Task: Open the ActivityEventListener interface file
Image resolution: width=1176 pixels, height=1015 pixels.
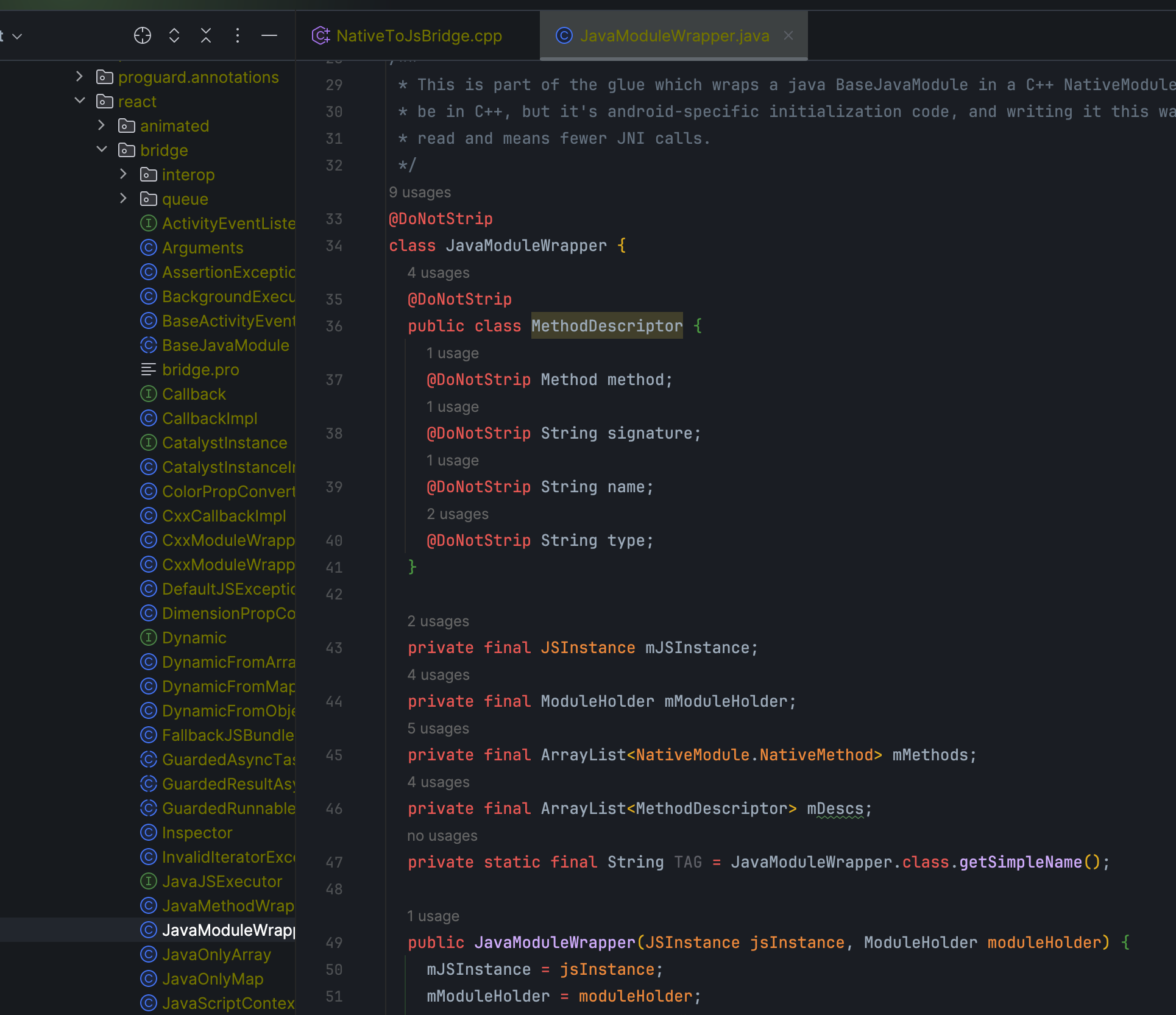Action: point(228,224)
